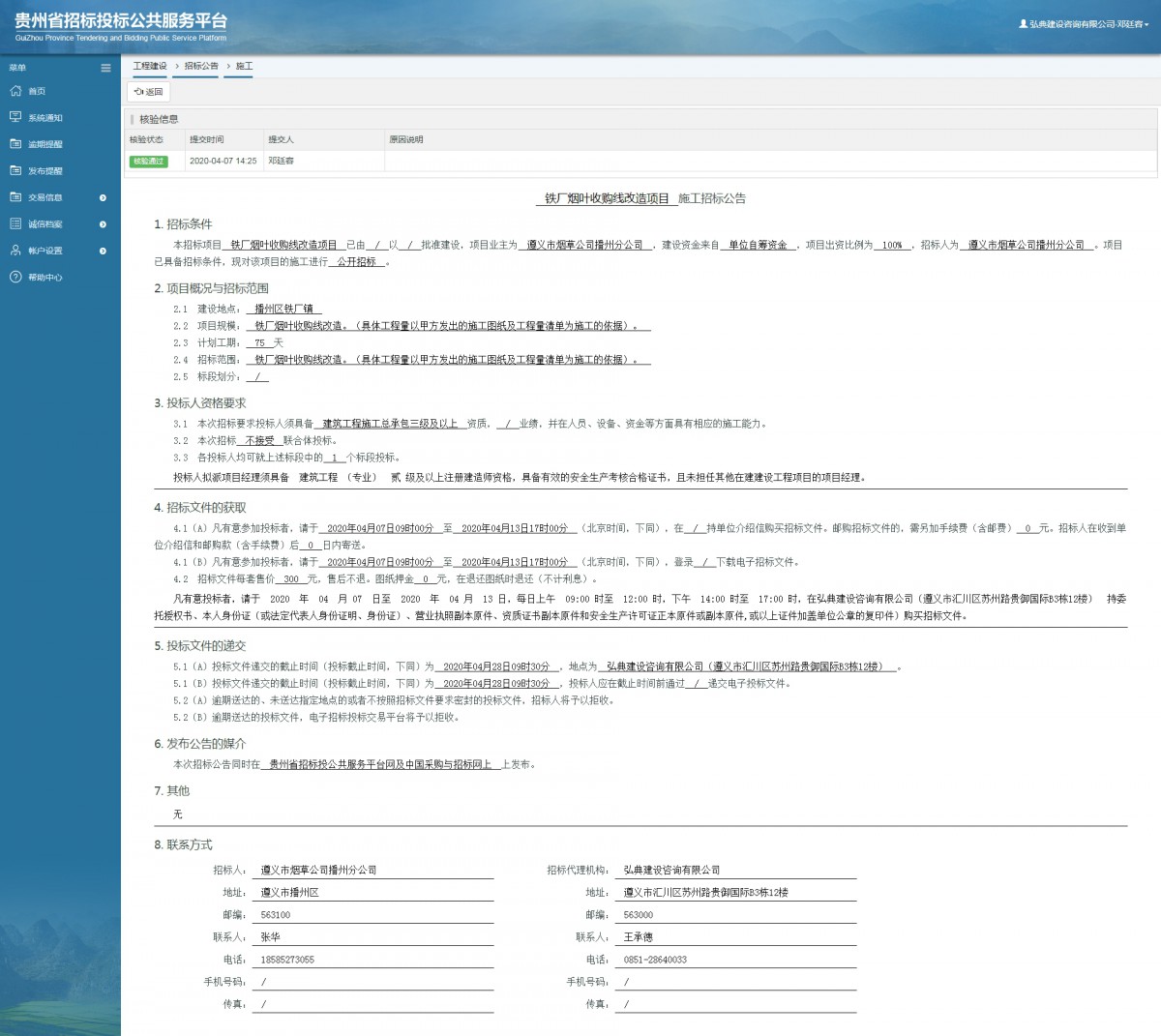The image size is (1161, 1036).
Task: Click the question mark icon for 帮助中心
Action: click(x=15, y=278)
